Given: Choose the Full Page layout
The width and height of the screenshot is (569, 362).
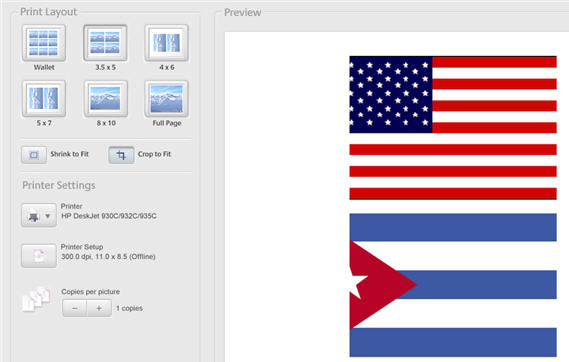Looking at the screenshot, I should click(167, 99).
